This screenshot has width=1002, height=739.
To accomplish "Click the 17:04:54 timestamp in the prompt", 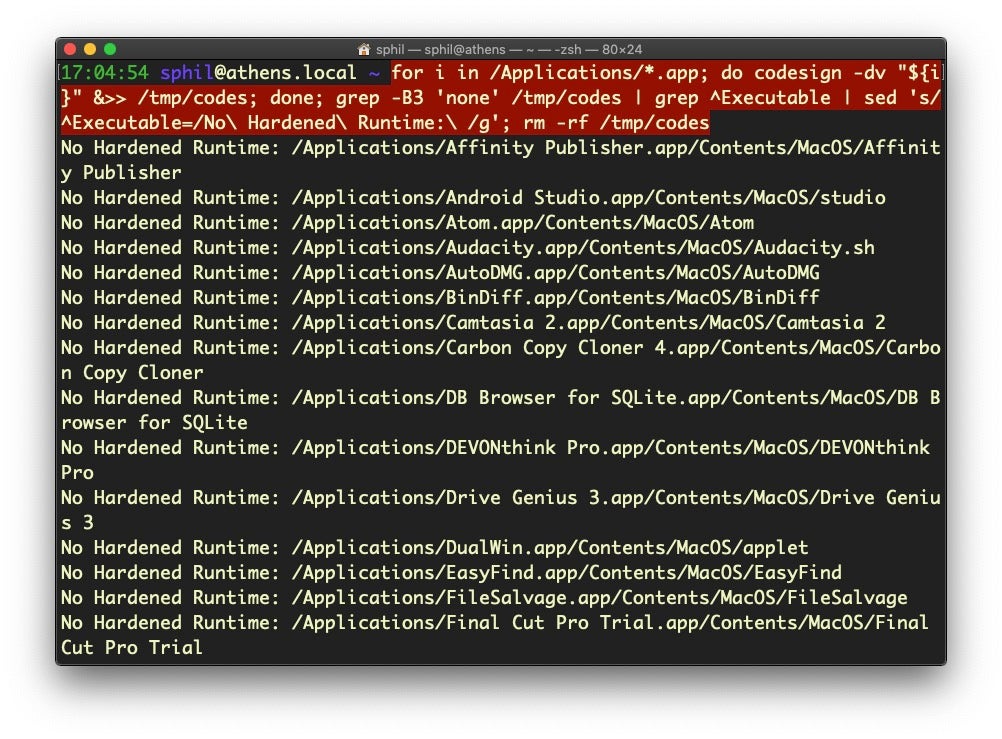I will [105, 73].
